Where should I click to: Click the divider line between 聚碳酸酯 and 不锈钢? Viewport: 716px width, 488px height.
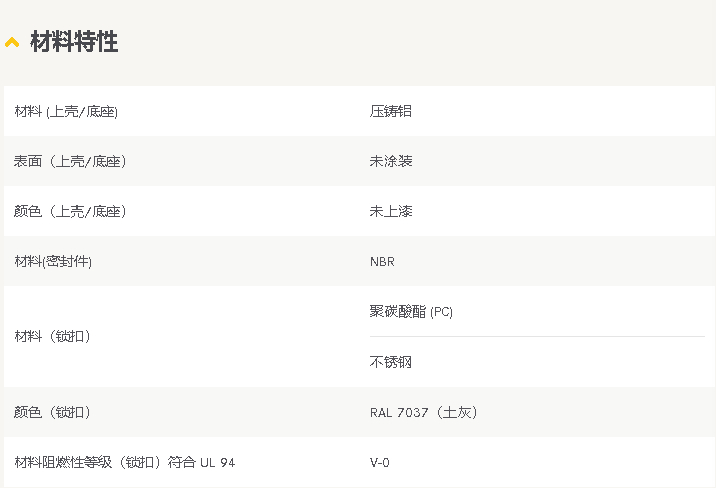(537, 336)
